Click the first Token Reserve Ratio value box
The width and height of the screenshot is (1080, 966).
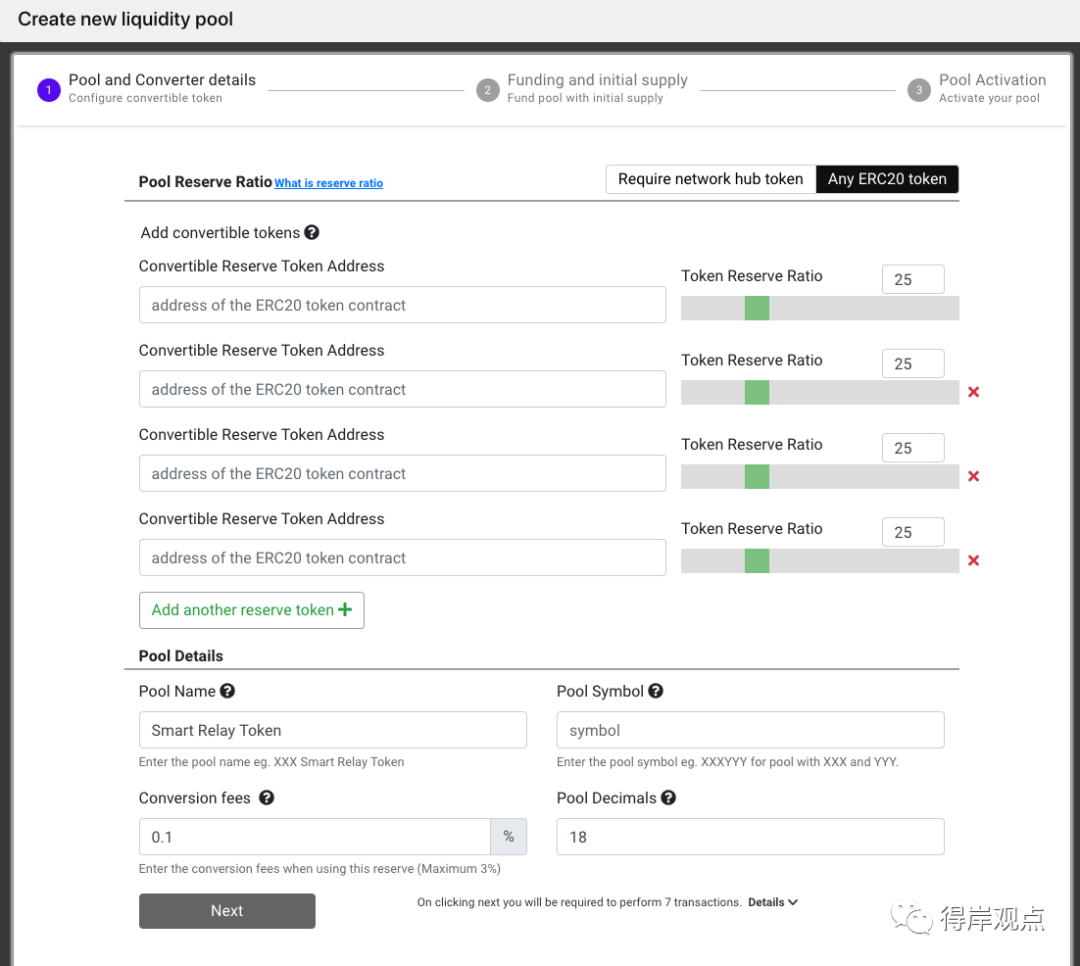click(913, 279)
